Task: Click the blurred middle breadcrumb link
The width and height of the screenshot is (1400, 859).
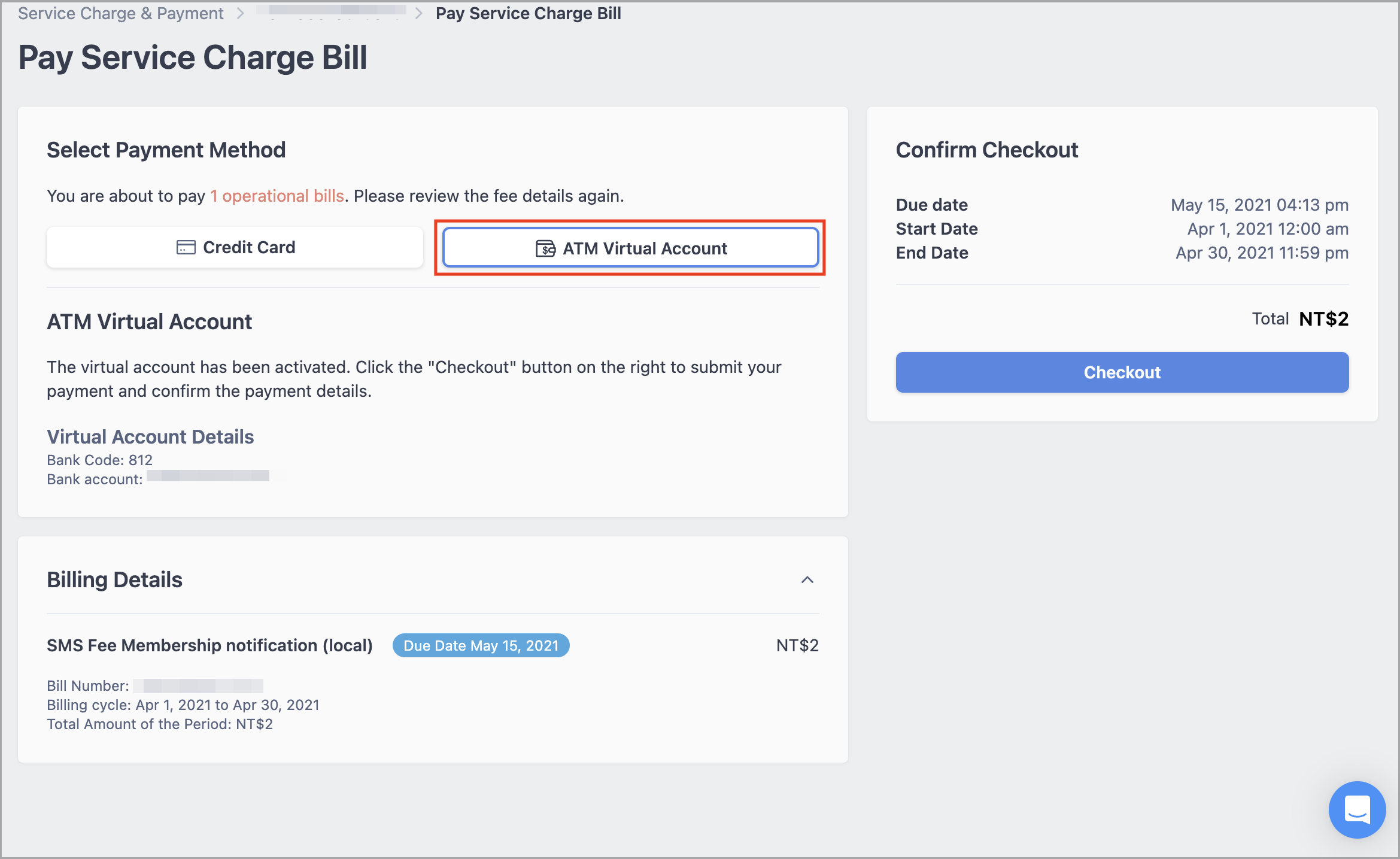Action: 331,12
